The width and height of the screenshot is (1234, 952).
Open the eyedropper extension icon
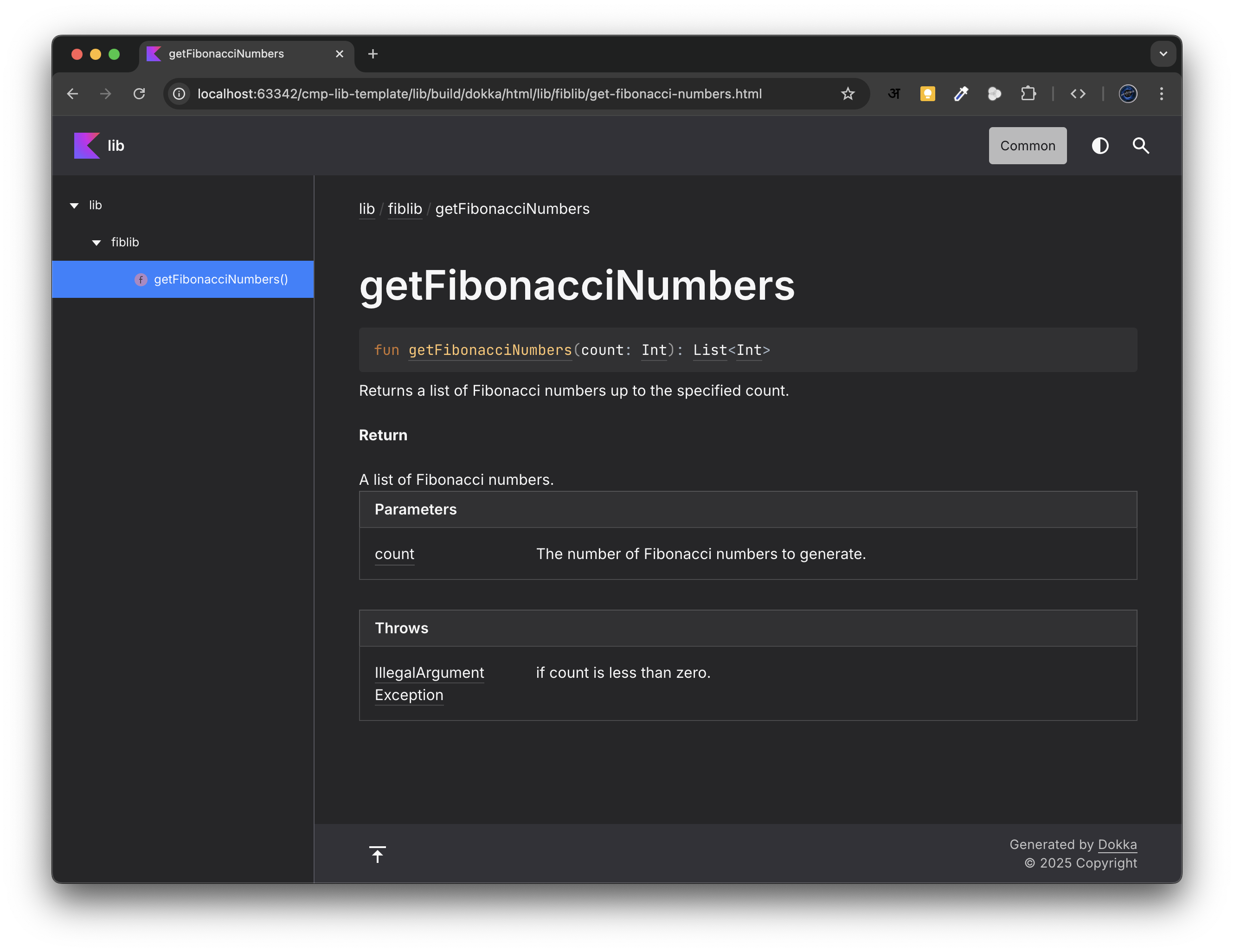pyautogui.click(x=961, y=94)
